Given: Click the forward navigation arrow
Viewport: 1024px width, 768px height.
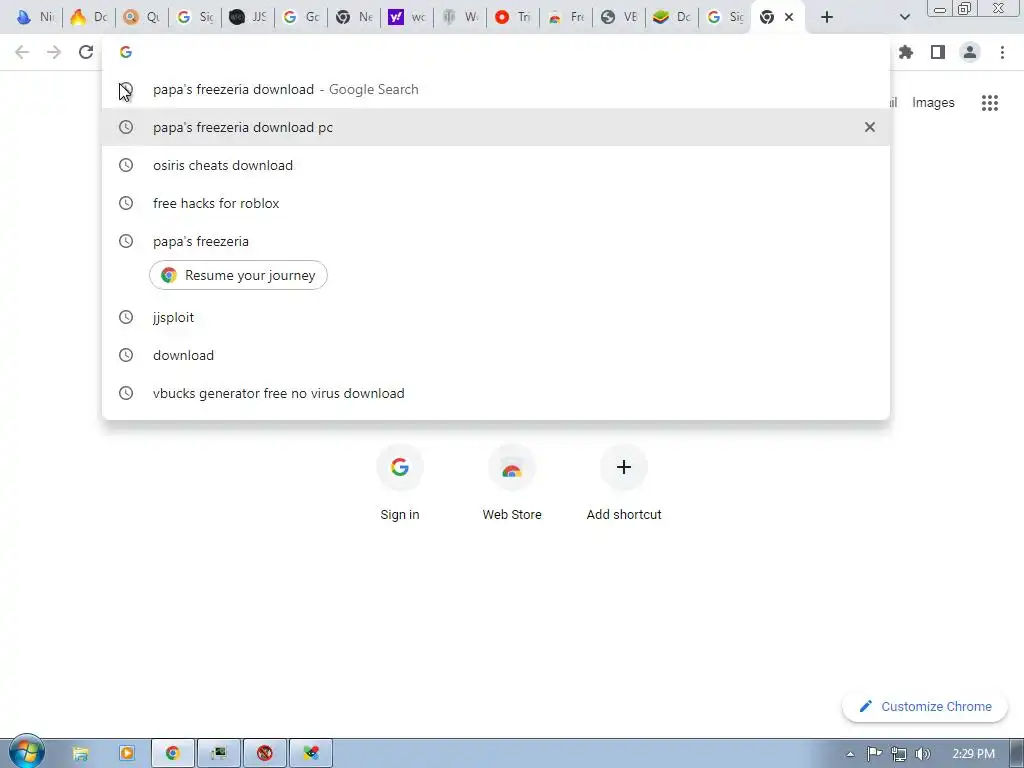Looking at the screenshot, I should coord(54,52).
